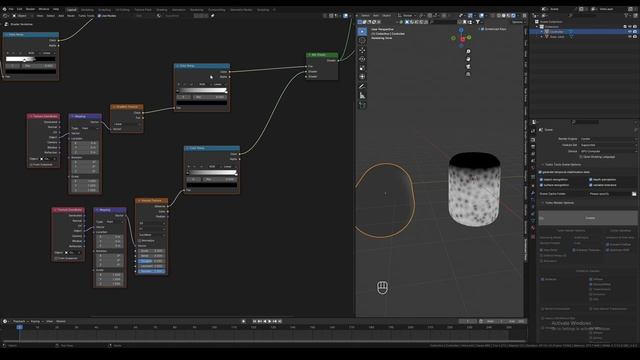Image resolution: width=640 pixels, height=360 pixels.
Task: Select the Add Cube tool
Action: (x=362, y=105)
